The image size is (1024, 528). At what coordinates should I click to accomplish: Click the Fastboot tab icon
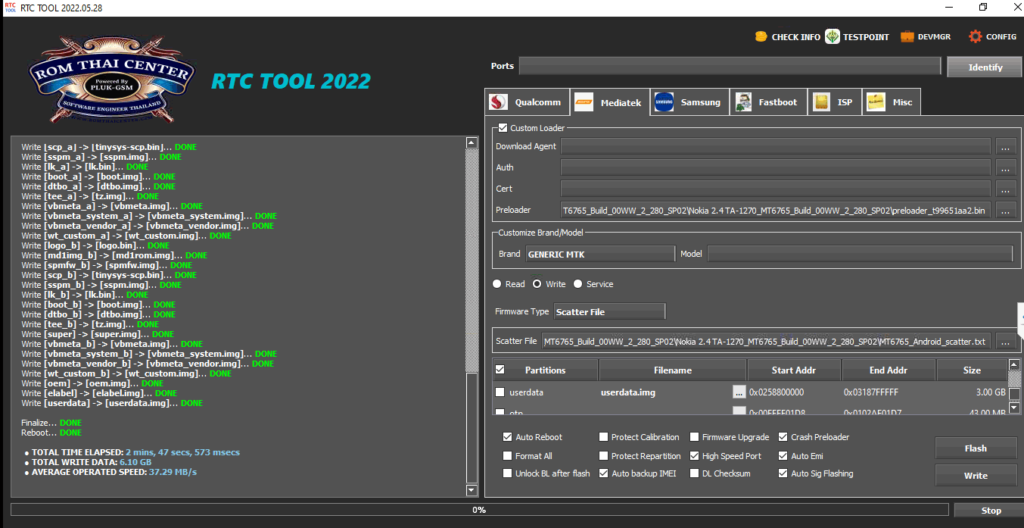tap(743, 102)
